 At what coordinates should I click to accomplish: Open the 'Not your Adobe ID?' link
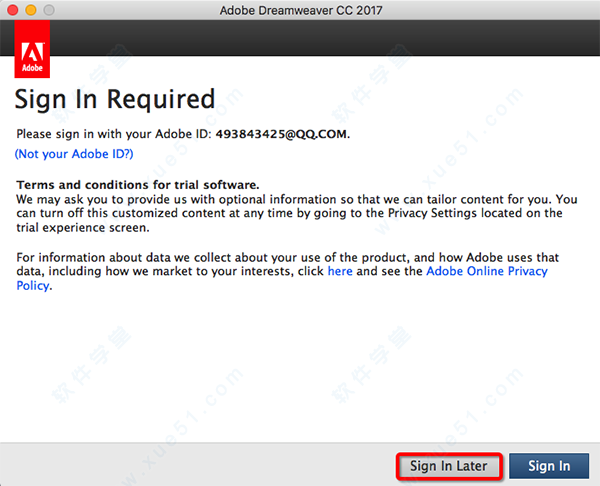[x=74, y=154]
